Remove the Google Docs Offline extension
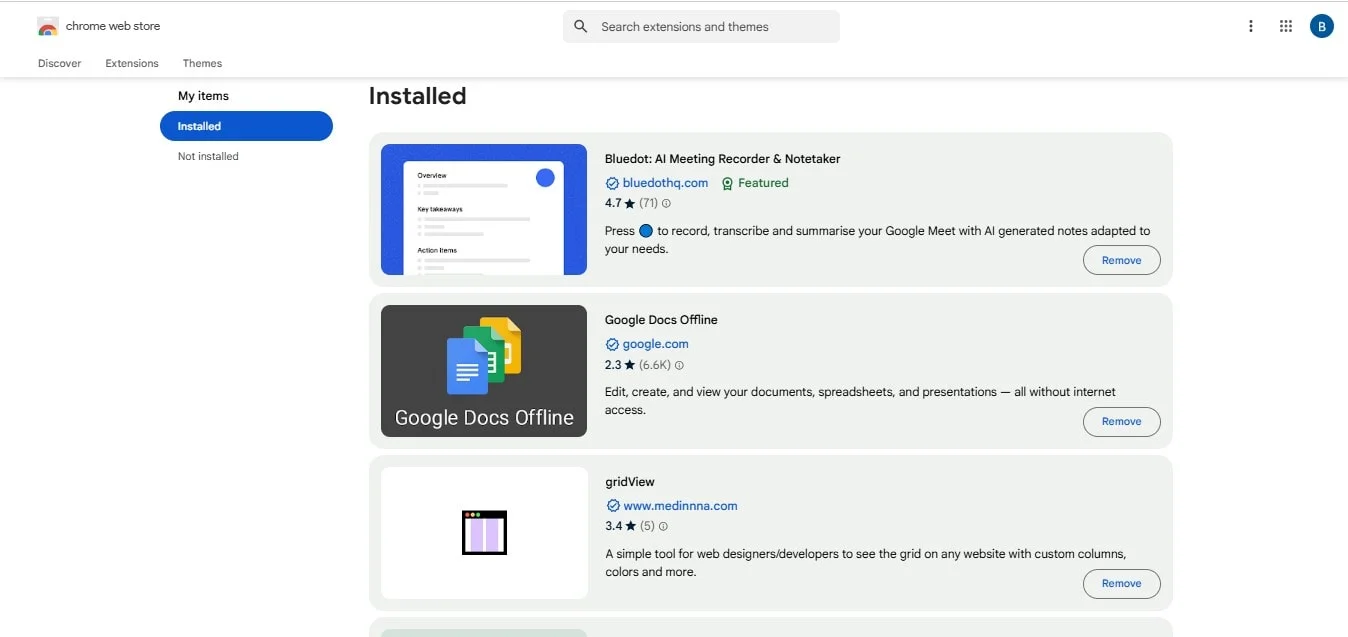Viewport: 1348px width, 637px height. [1121, 422]
